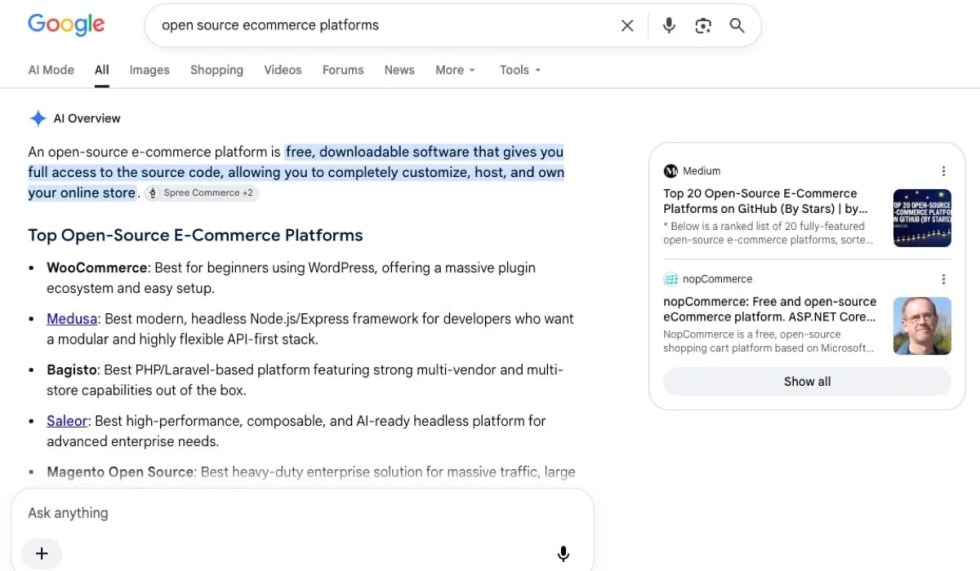The width and height of the screenshot is (980, 571).
Task: Click the AI Overview sparkle icon
Action: pyautogui.click(x=38, y=118)
